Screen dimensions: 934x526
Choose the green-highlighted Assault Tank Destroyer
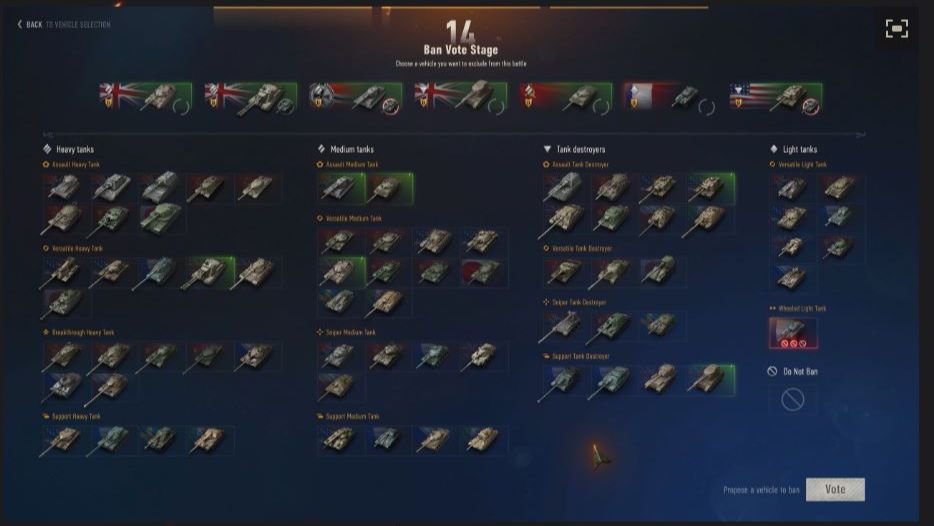(x=711, y=188)
